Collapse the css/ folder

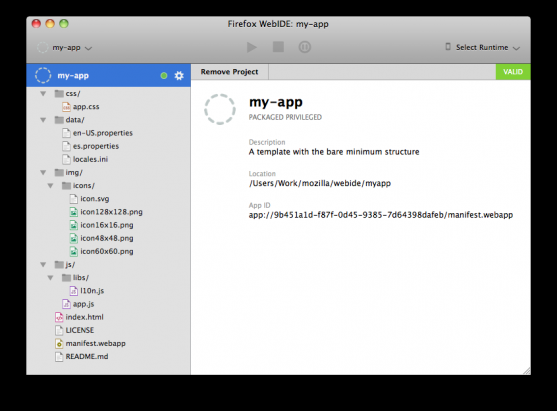click(43, 94)
